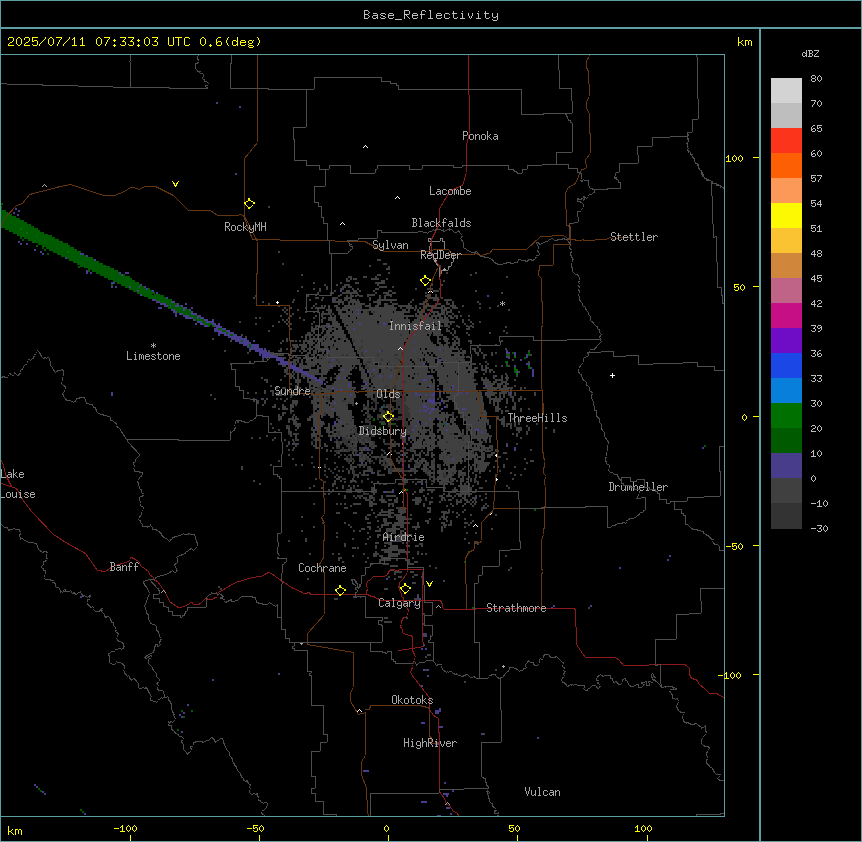The width and height of the screenshot is (862, 842).
Task: Select yellow diamond marker between Olds and Didsbury
Action: [388, 417]
